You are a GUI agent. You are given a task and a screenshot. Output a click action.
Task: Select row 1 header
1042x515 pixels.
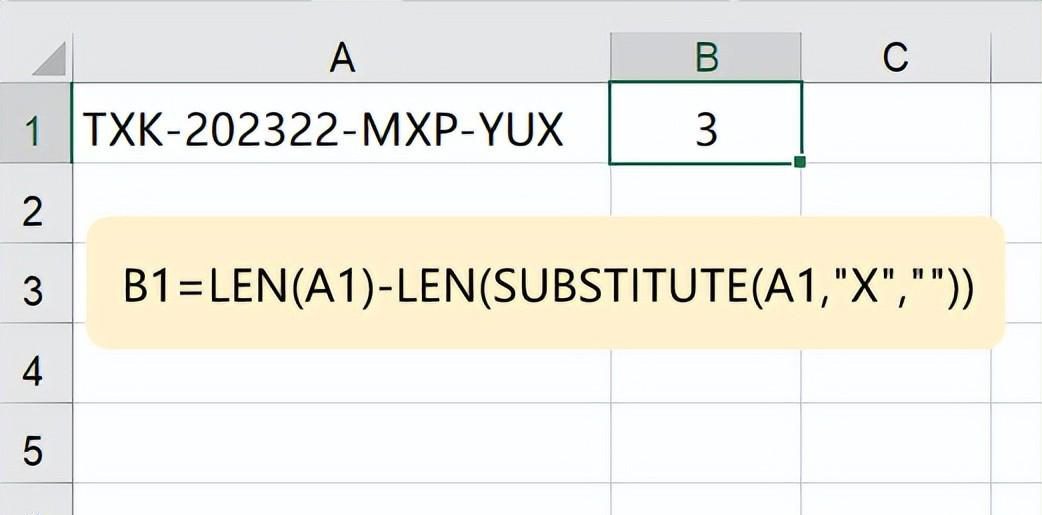coord(35,123)
